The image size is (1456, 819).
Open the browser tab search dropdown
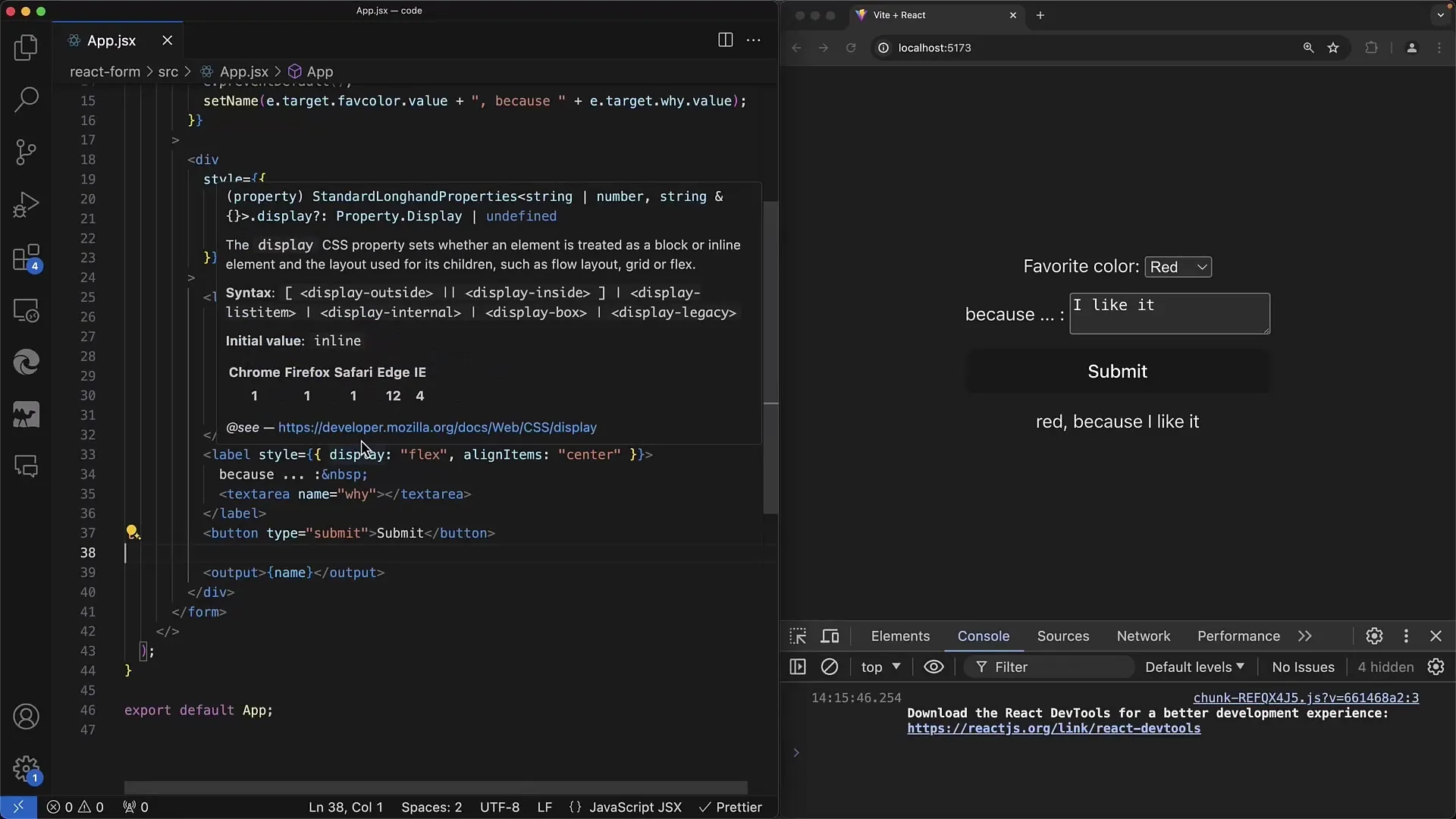1441,15
